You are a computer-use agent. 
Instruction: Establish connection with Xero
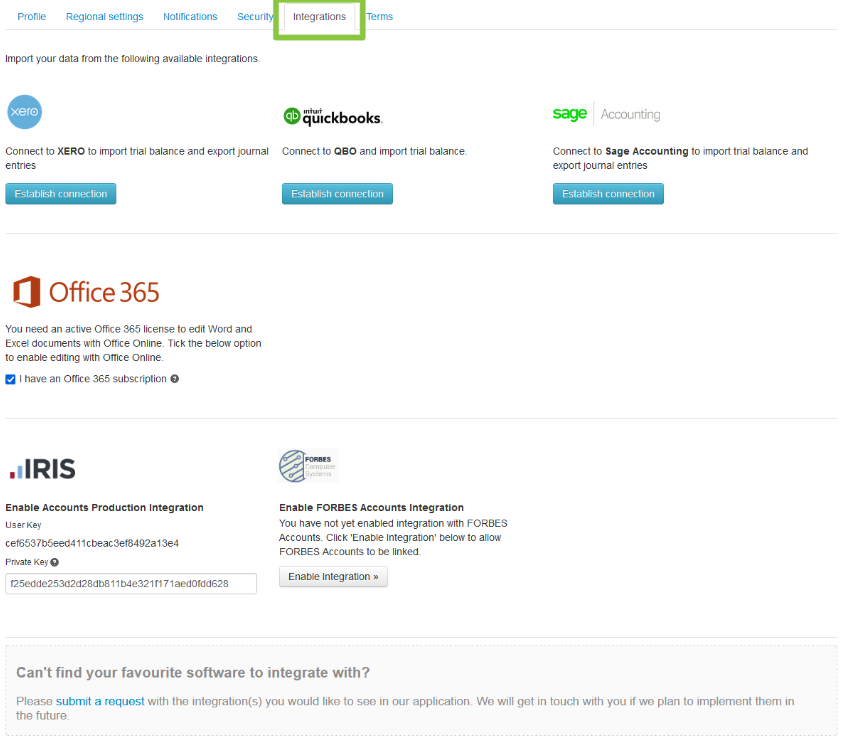click(x=61, y=194)
